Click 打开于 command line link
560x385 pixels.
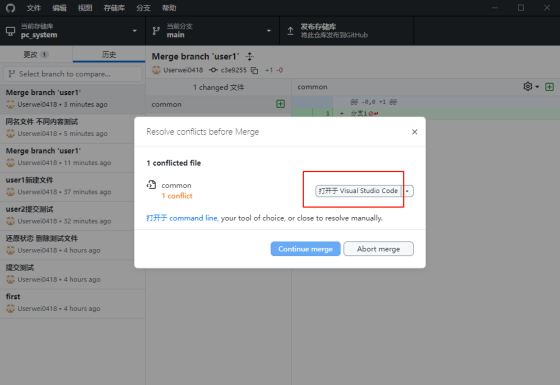point(182,218)
